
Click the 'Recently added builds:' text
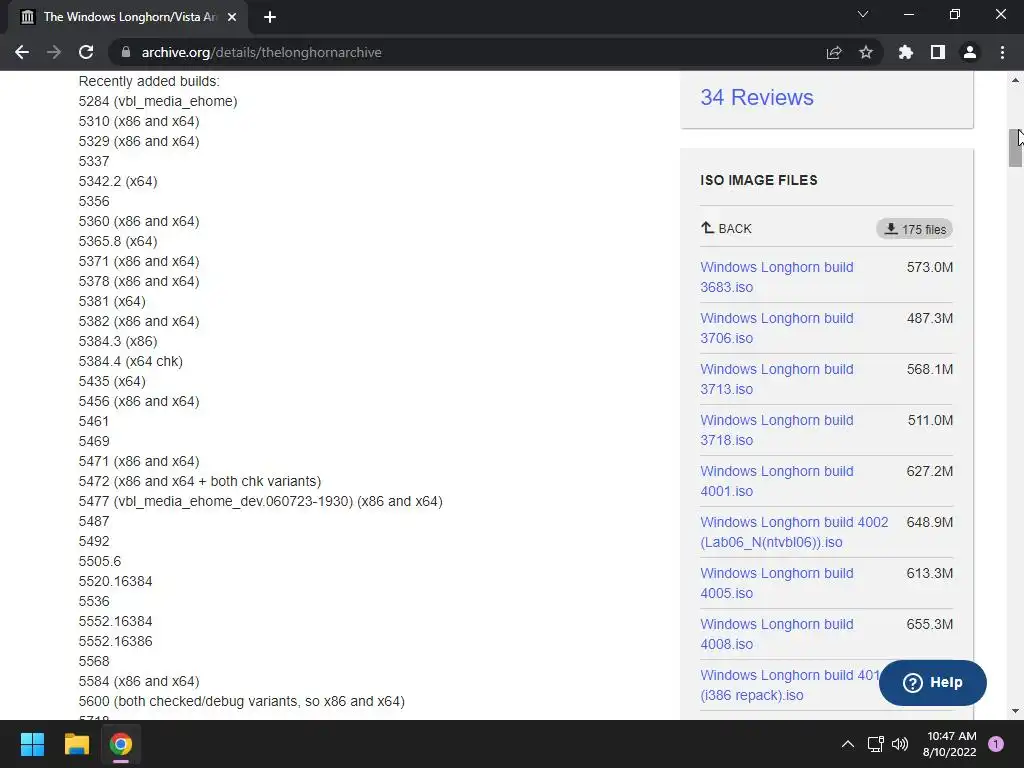click(x=149, y=81)
